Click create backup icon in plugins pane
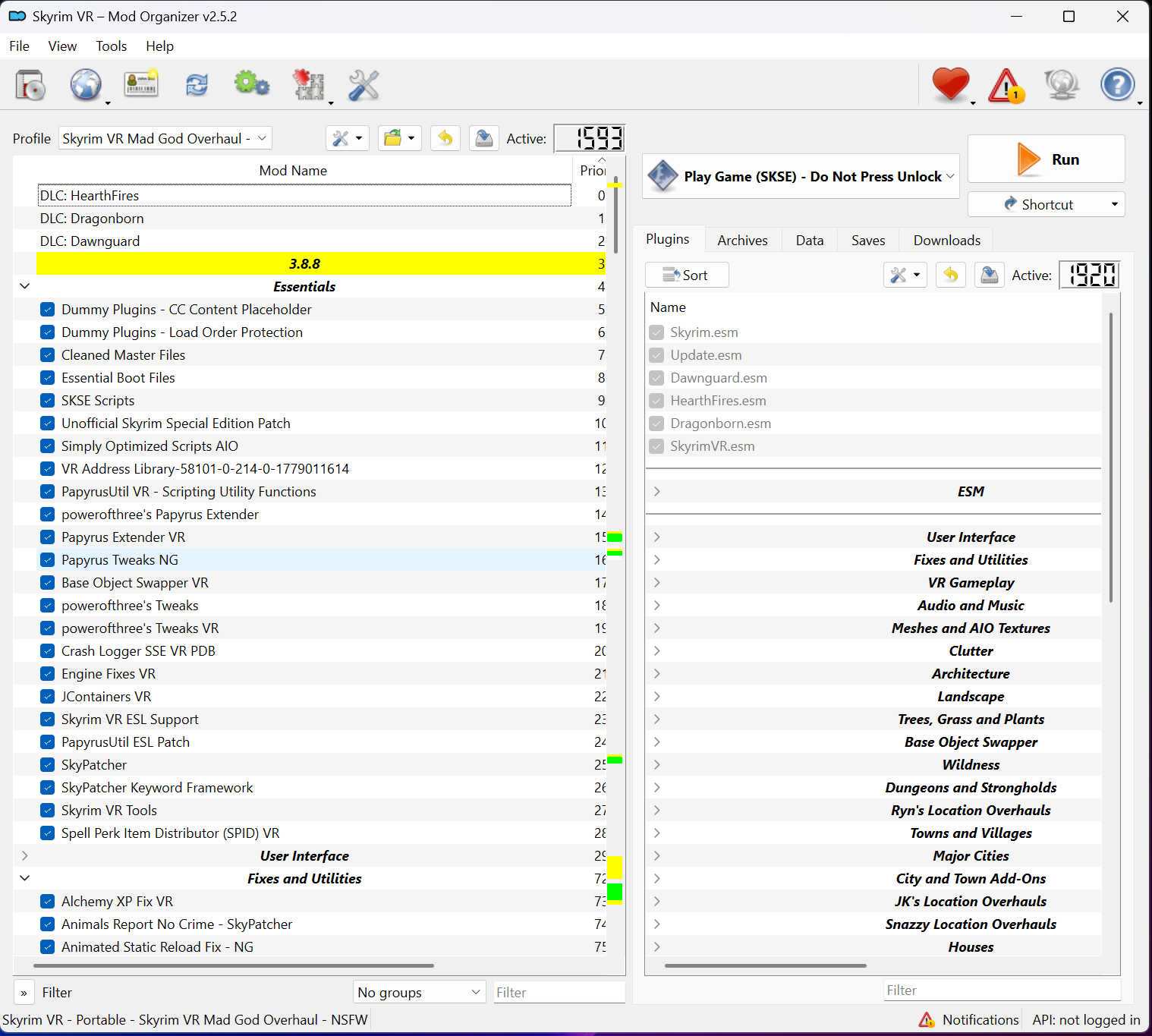Screen dimensions: 1152x1036 click(x=990, y=275)
